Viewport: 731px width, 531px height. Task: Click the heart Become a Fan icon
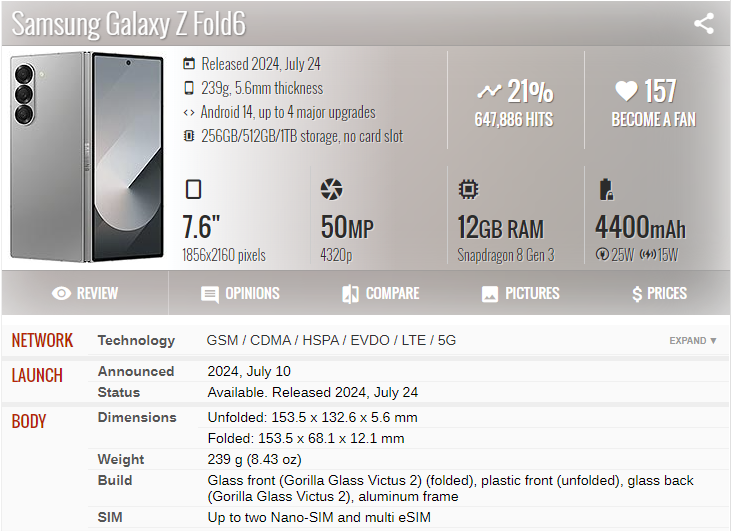(626, 92)
